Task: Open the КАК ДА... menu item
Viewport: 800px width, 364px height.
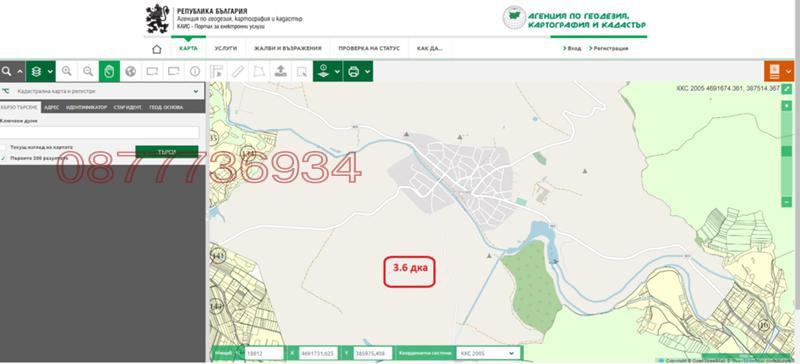Action: click(x=430, y=48)
